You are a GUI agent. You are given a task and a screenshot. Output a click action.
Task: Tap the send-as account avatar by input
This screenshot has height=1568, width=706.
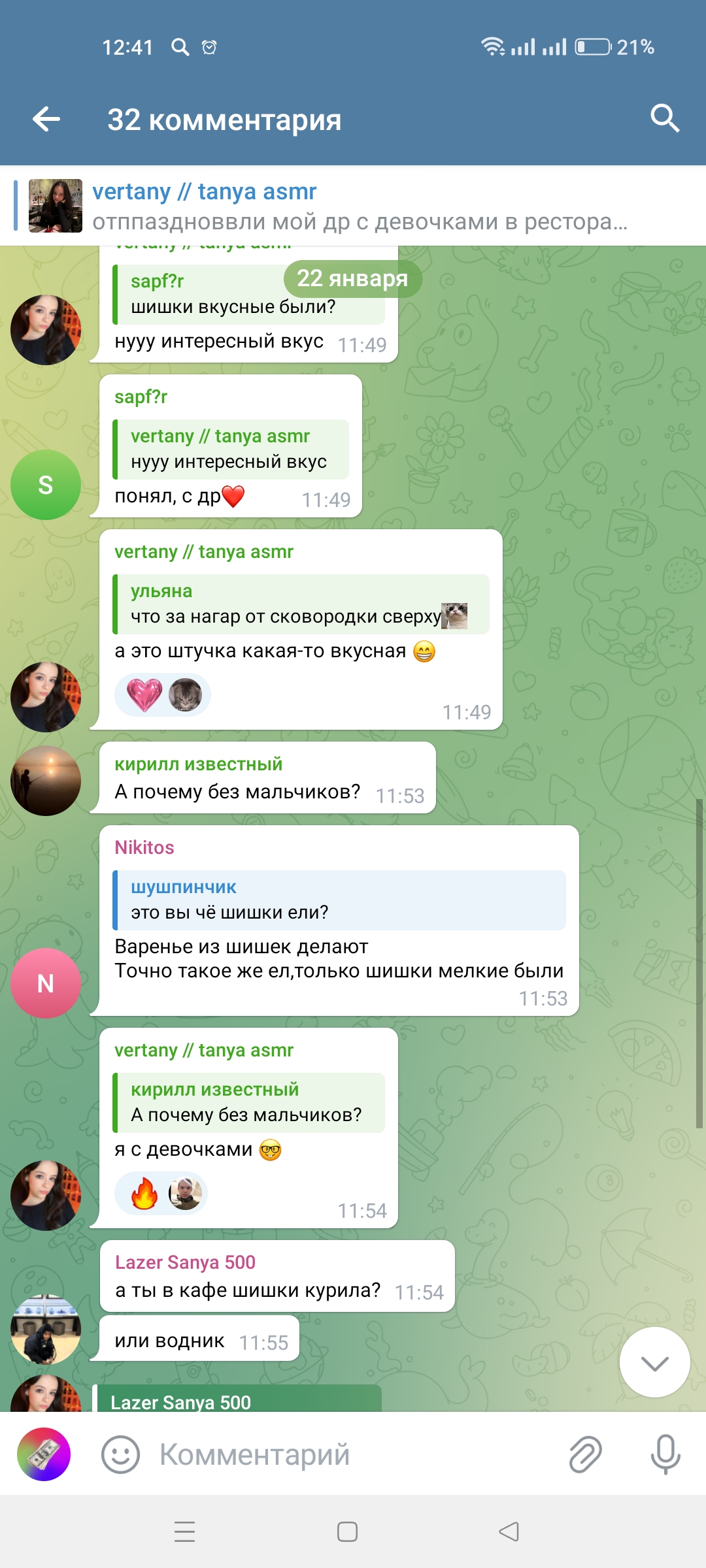point(44,1454)
